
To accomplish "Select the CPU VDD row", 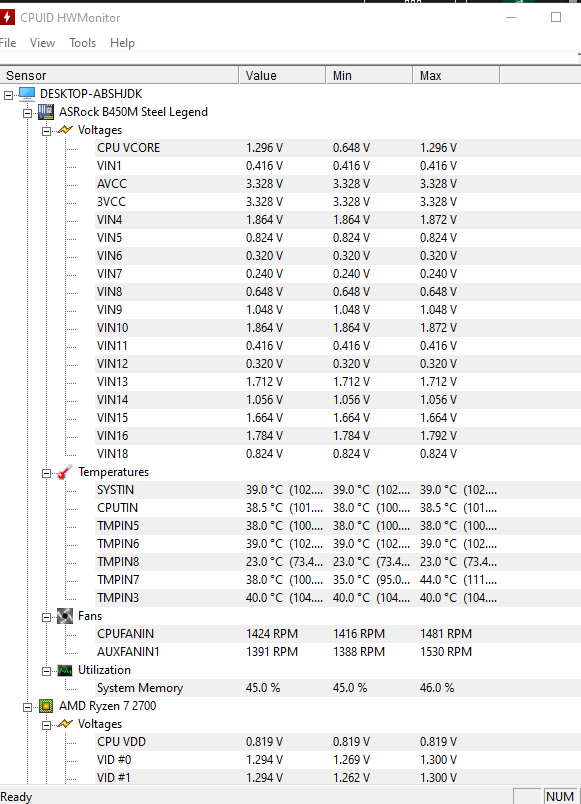I will click(338, 742).
